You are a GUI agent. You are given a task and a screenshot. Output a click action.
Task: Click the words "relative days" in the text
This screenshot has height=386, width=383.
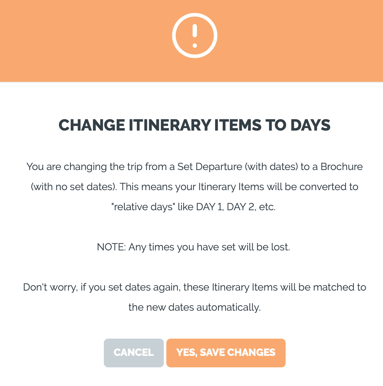tap(142, 207)
